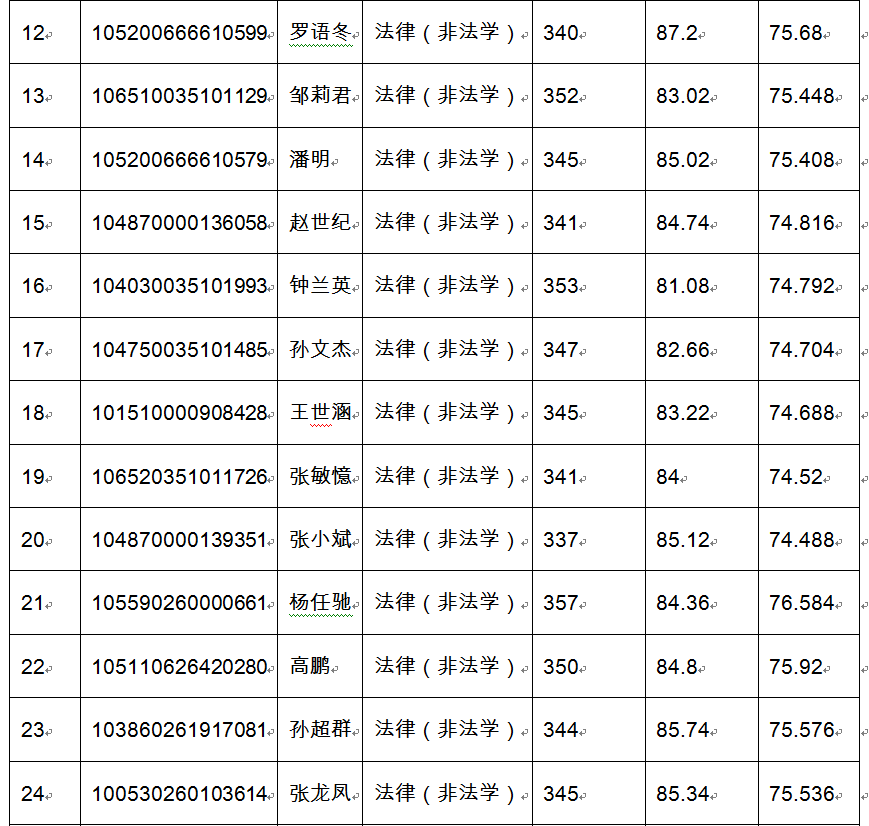Select row number 12 cell

(x=33, y=33)
